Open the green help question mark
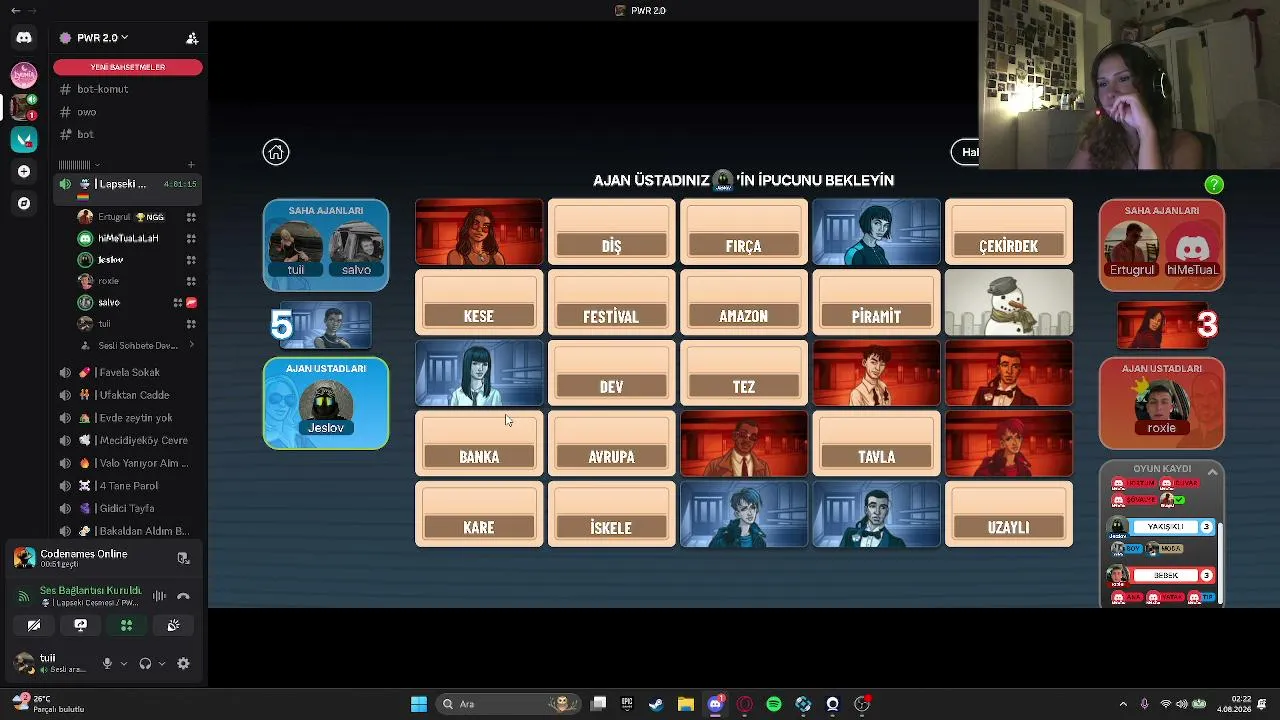1280x720 pixels. [1214, 185]
